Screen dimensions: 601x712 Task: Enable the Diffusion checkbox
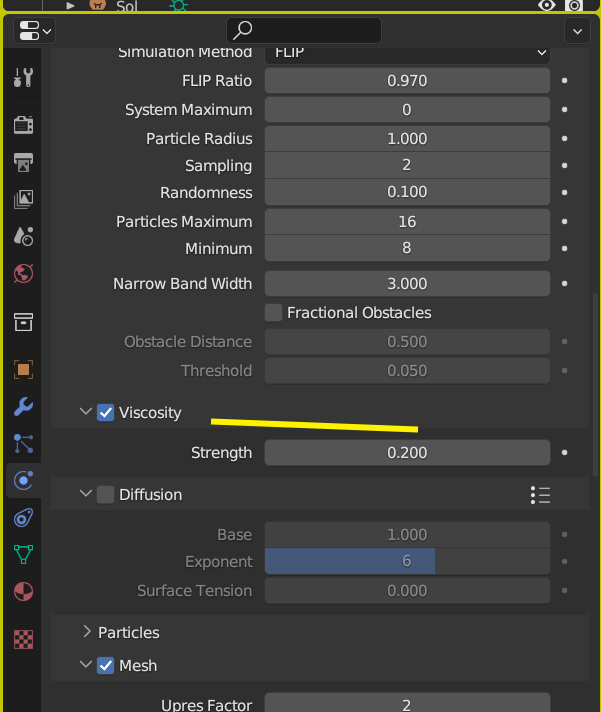[x=106, y=494]
